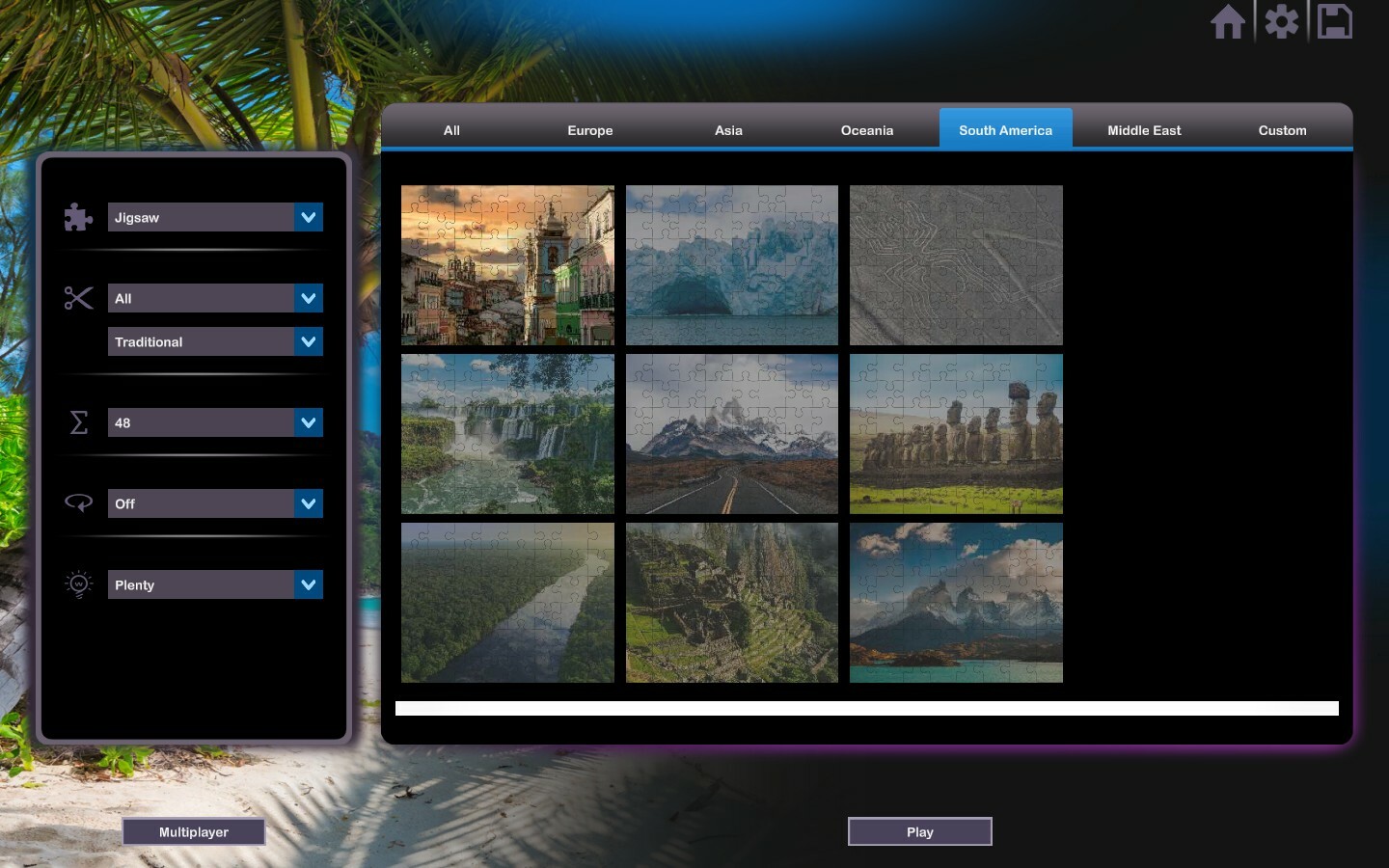Open the Custom tab
This screenshot has width=1389, height=868.
[x=1282, y=129]
